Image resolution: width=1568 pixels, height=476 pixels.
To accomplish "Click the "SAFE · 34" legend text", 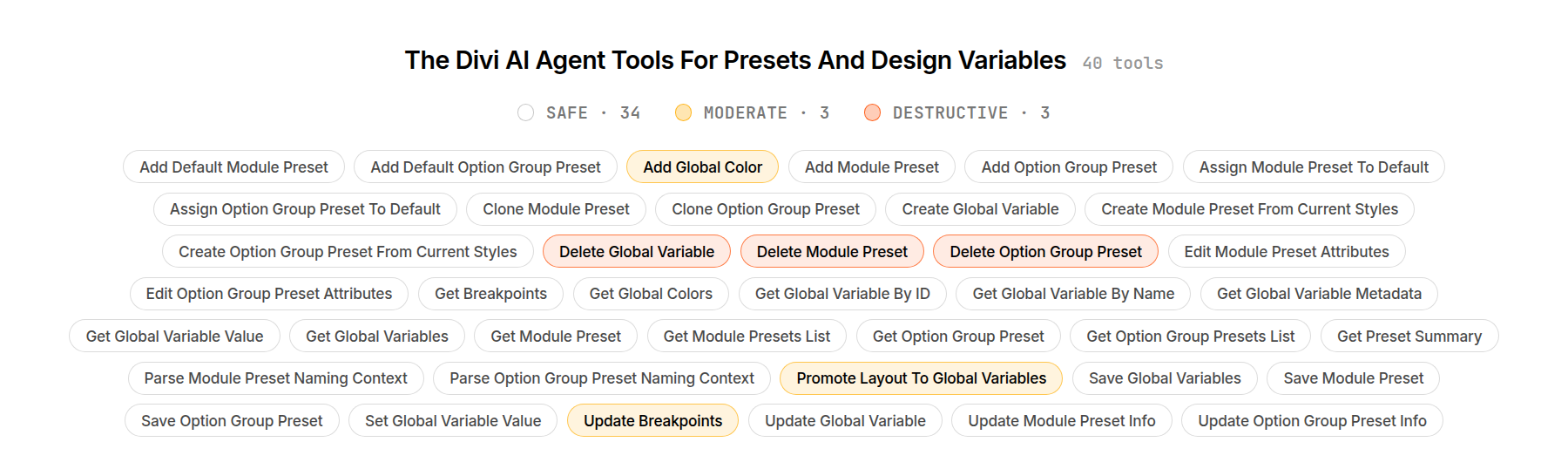I will 593,112.
